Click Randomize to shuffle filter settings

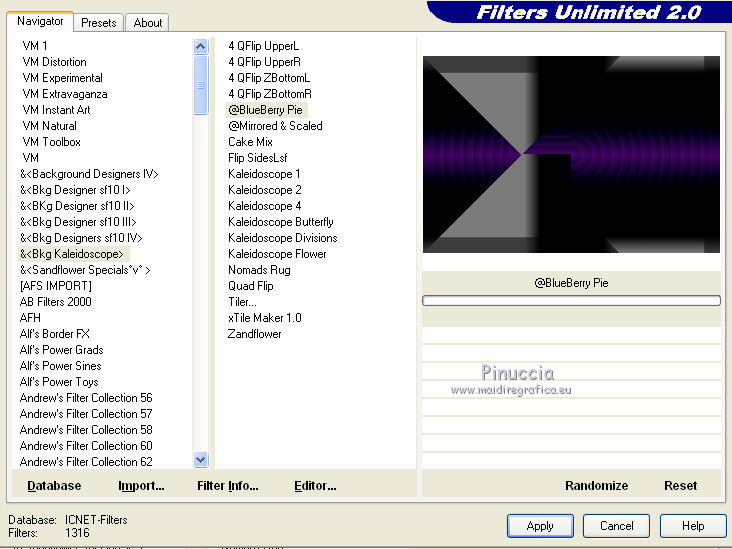point(596,486)
